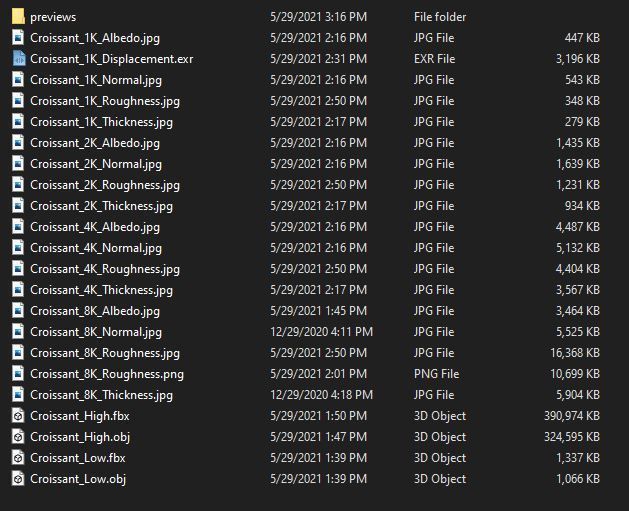Click the Croissant_High.obj 3D object icon
The width and height of the screenshot is (629, 511).
point(18,437)
